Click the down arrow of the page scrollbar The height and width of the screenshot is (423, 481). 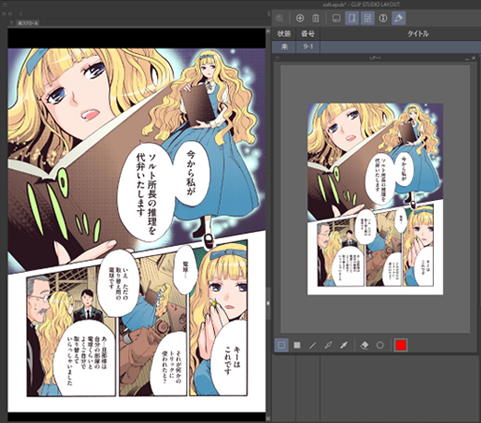pos(268,418)
